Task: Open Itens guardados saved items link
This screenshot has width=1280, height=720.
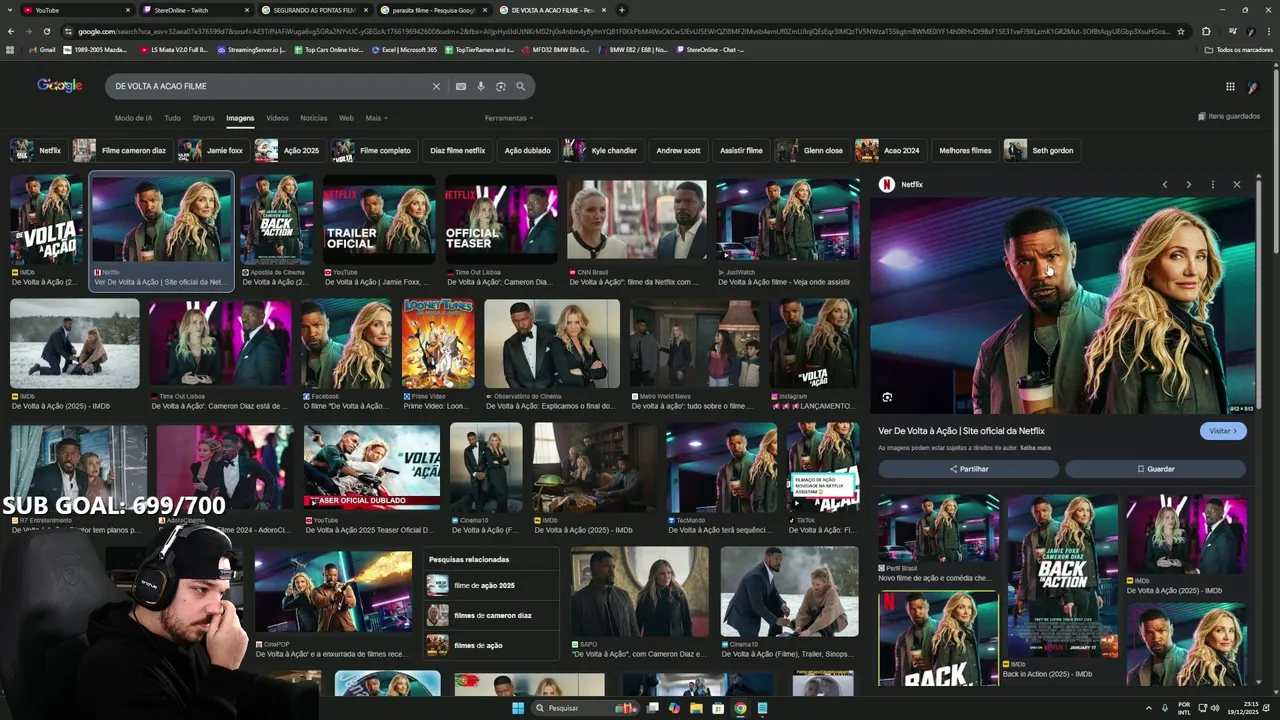Action: [x=1229, y=117]
